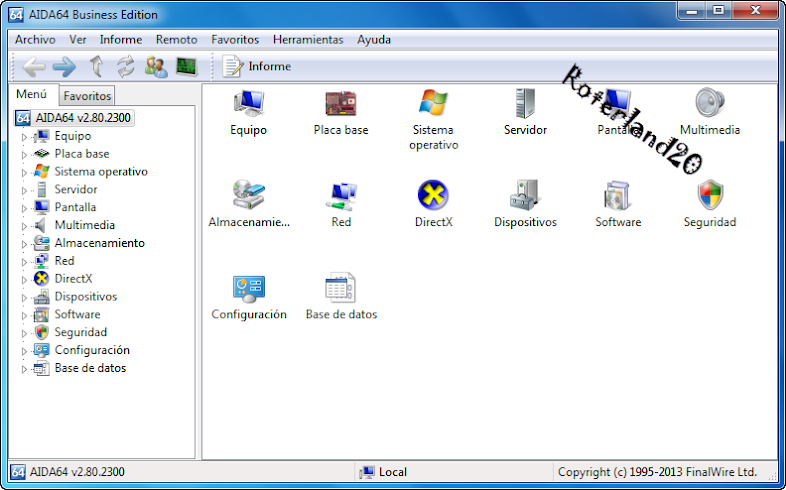Expand the Servidor tree node
This screenshot has width=786, height=490.
coord(24,190)
